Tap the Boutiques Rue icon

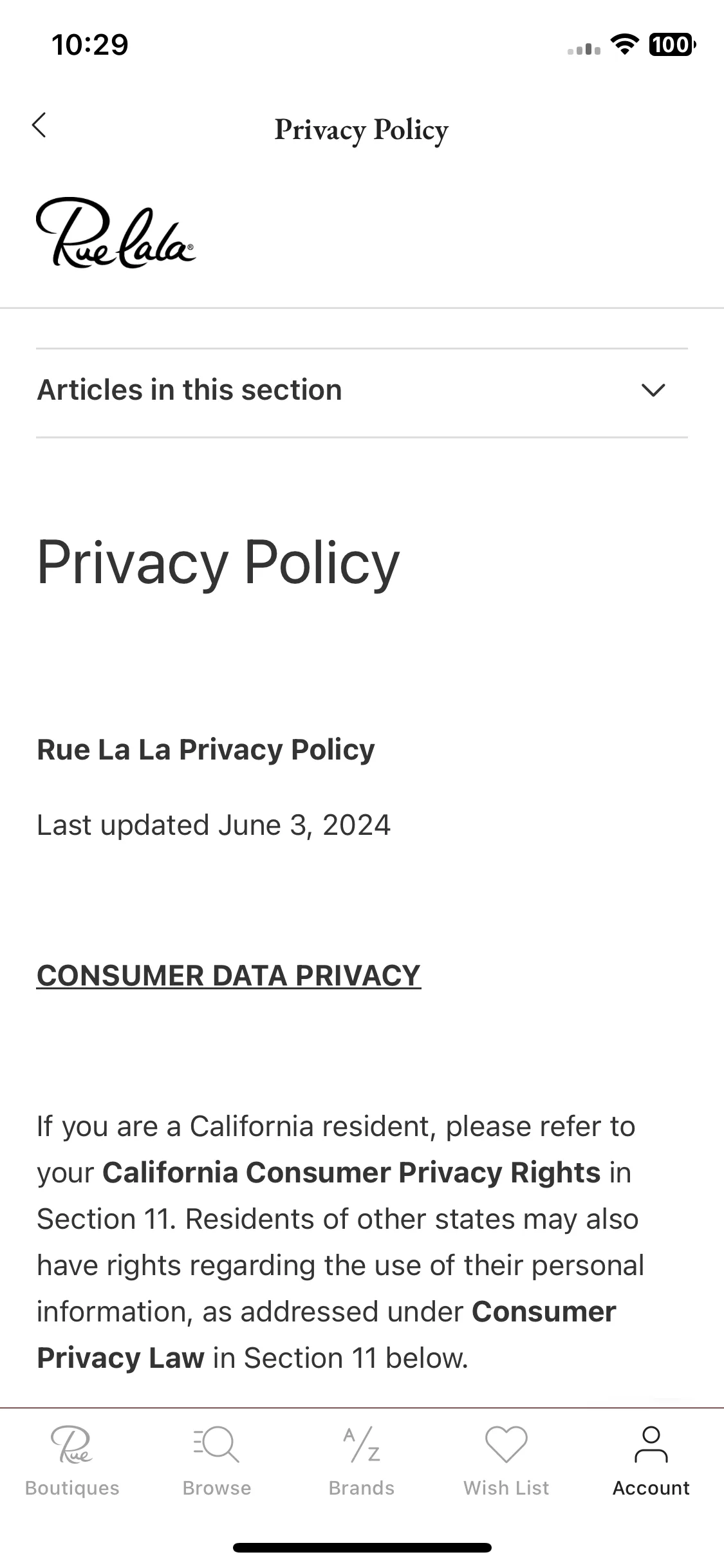72,1444
